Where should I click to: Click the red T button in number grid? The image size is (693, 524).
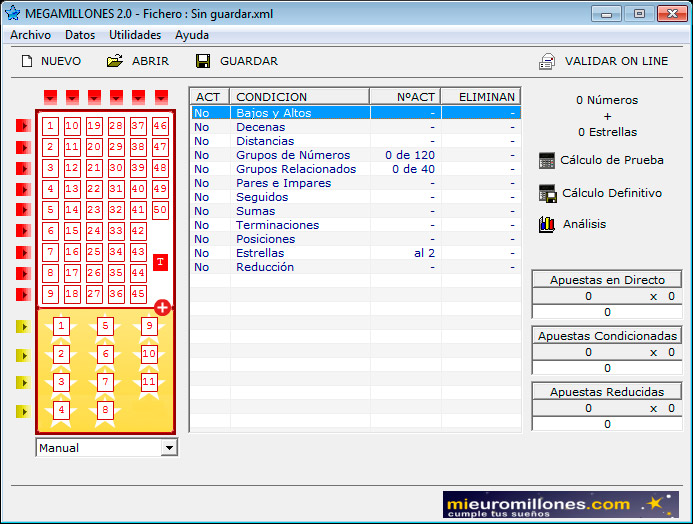click(x=160, y=262)
